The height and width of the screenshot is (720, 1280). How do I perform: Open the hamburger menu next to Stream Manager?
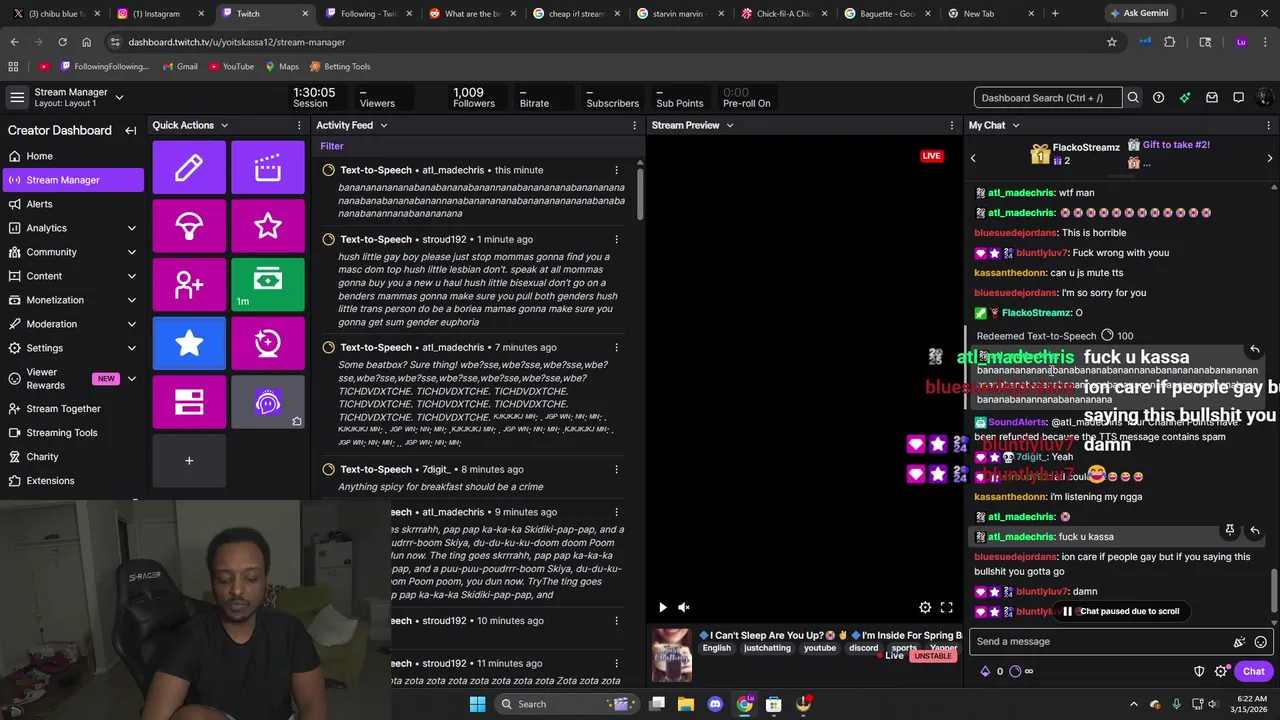click(x=17, y=97)
